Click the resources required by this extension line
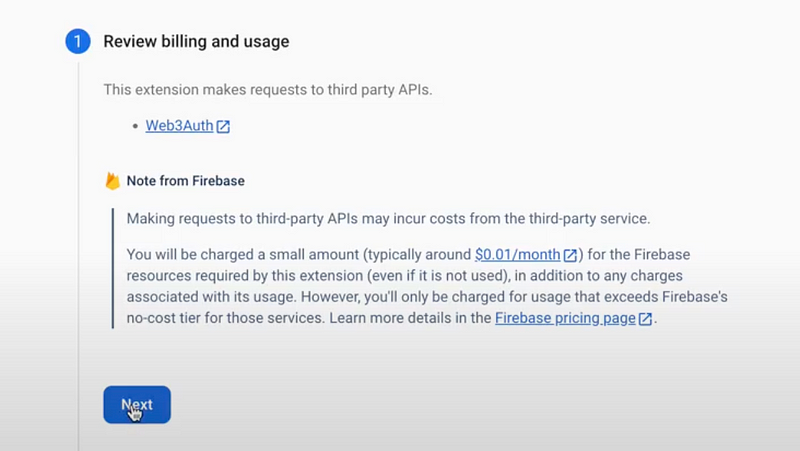The height and width of the screenshot is (451, 800). (x=404, y=276)
